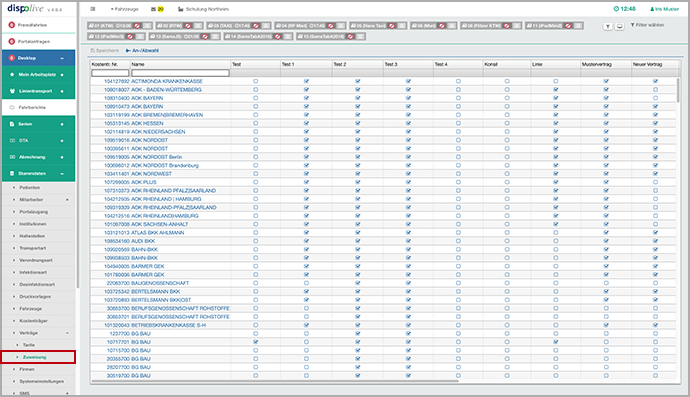This screenshot has width=690, height=397.
Task: Click the red blocked icon on vehicle 05 (Hans Taxi)
Action: pyautogui.click(x=392, y=26)
